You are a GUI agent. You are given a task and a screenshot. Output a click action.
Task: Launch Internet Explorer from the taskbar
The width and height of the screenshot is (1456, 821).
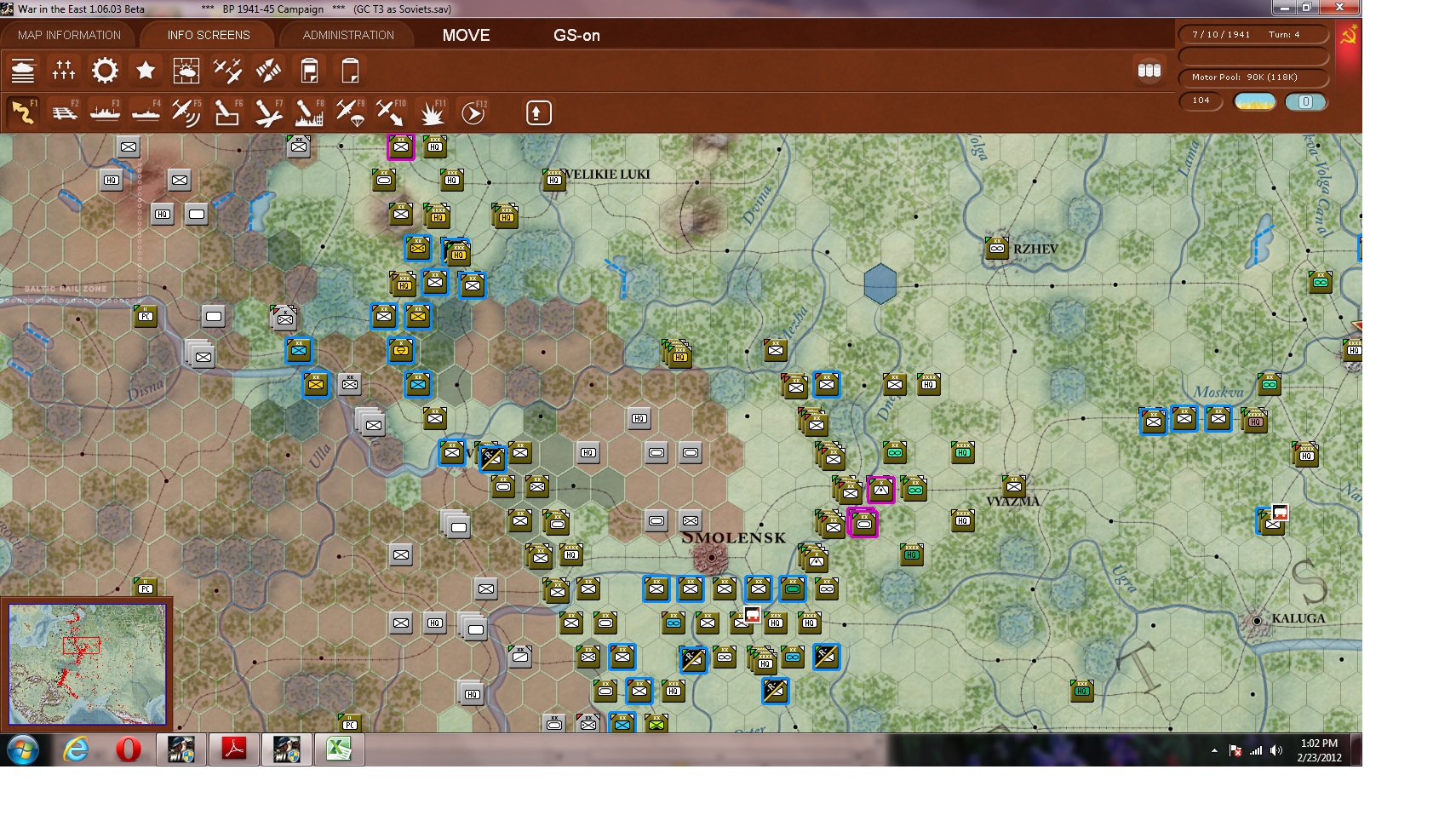[77, 749]
